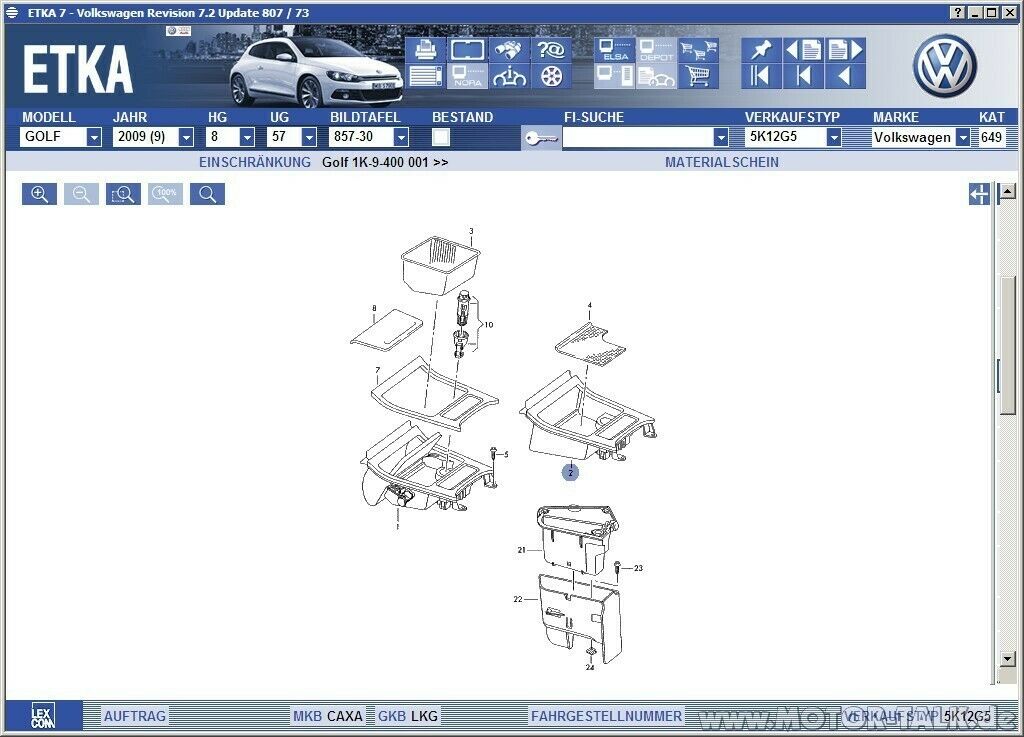Click the double-bar jump-to-first arrow icon
Image resolution: width=1024 pixels, height=737 pixels.
pos(761,76)
